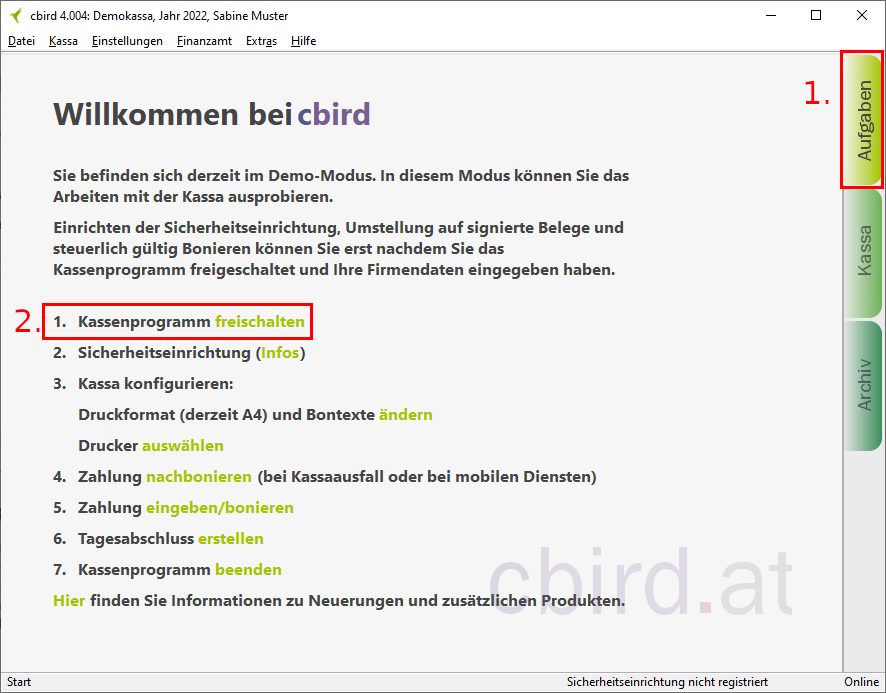The height and width of the screenshot is (693, 886).
Task: Open the Einstellungen menu
Action: point(127,41)
